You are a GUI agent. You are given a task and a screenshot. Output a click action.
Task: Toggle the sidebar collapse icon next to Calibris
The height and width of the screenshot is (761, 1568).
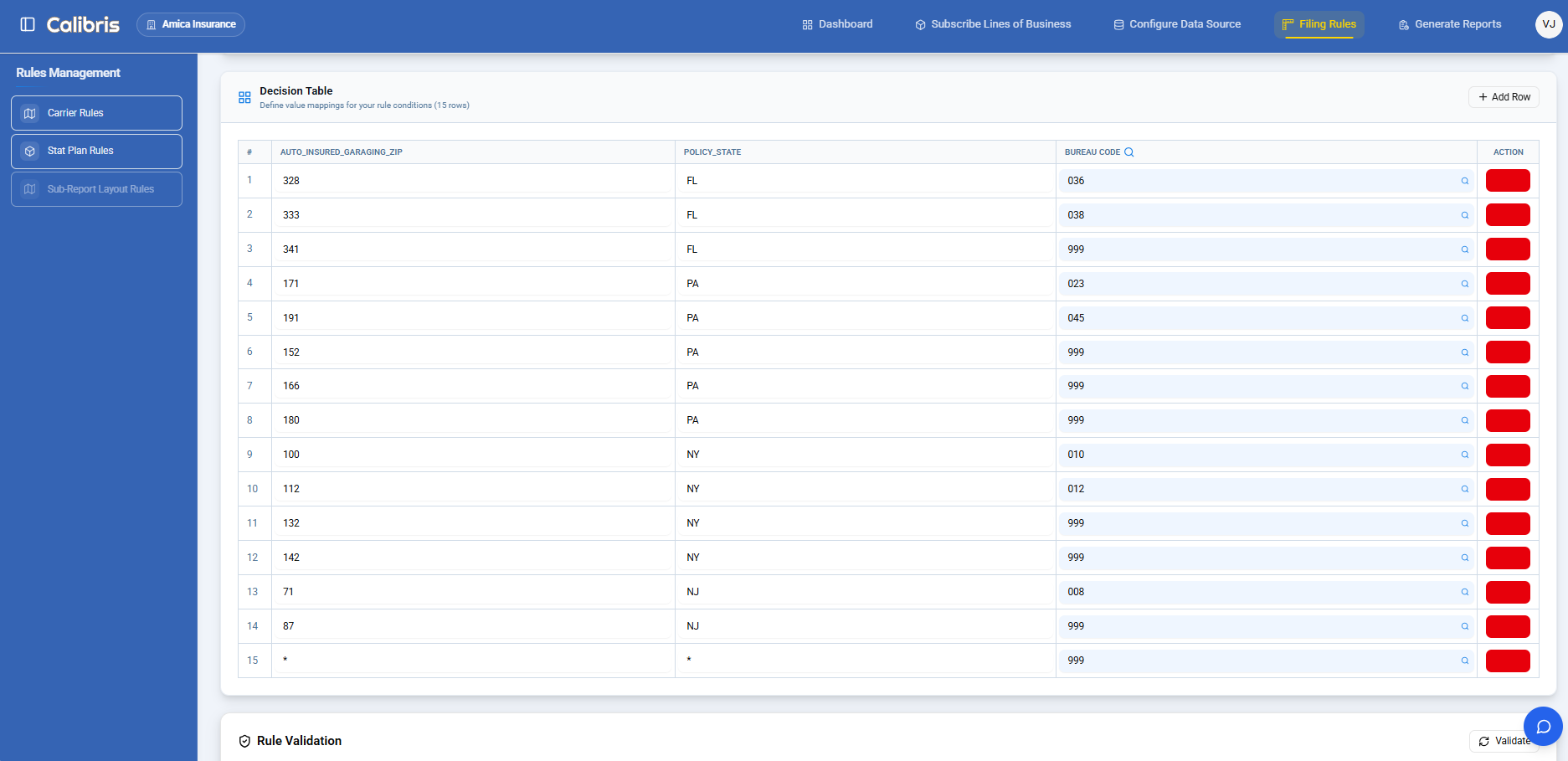point(28,23)
